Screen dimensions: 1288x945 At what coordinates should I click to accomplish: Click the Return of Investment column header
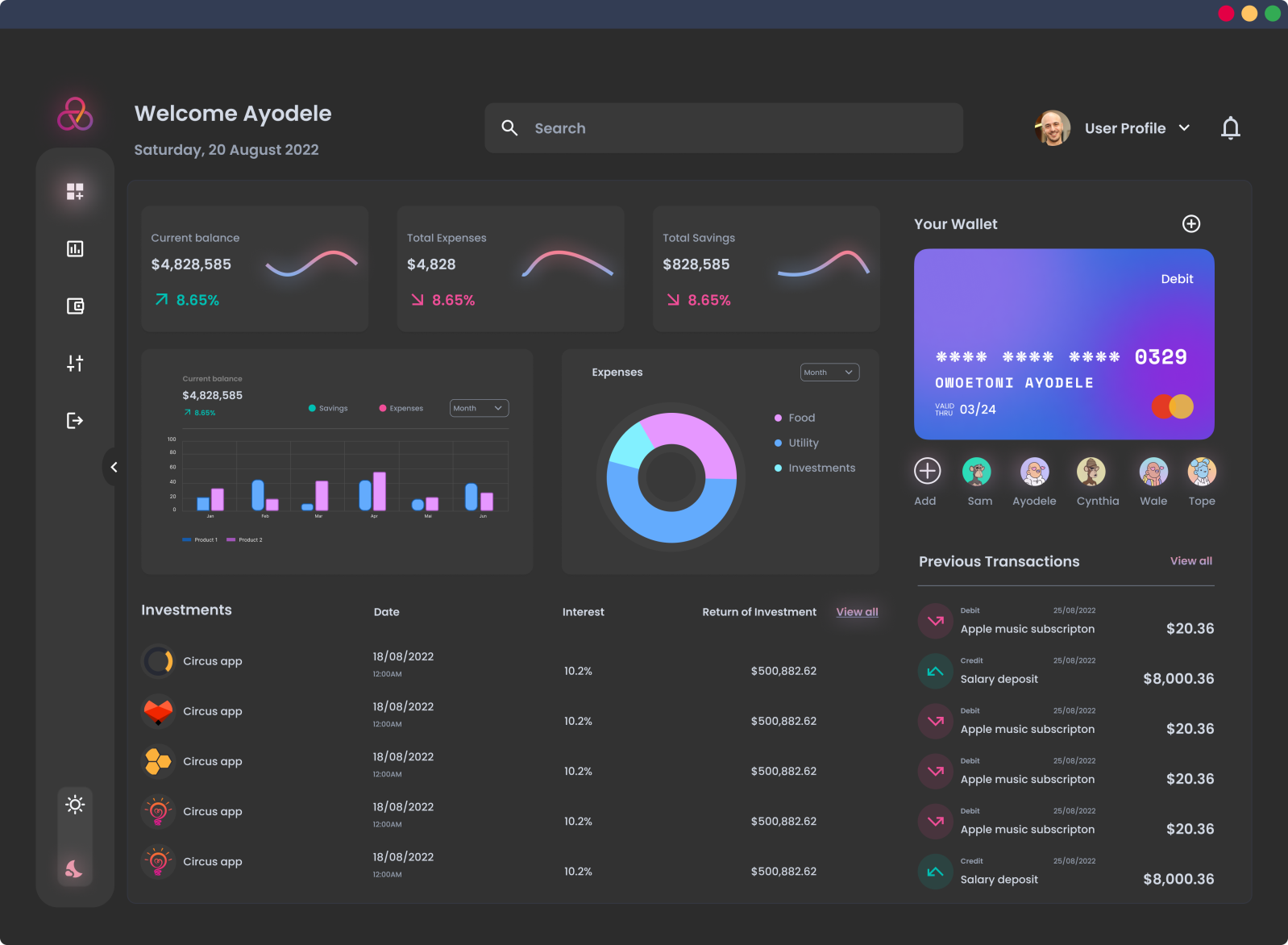(759, 612)
